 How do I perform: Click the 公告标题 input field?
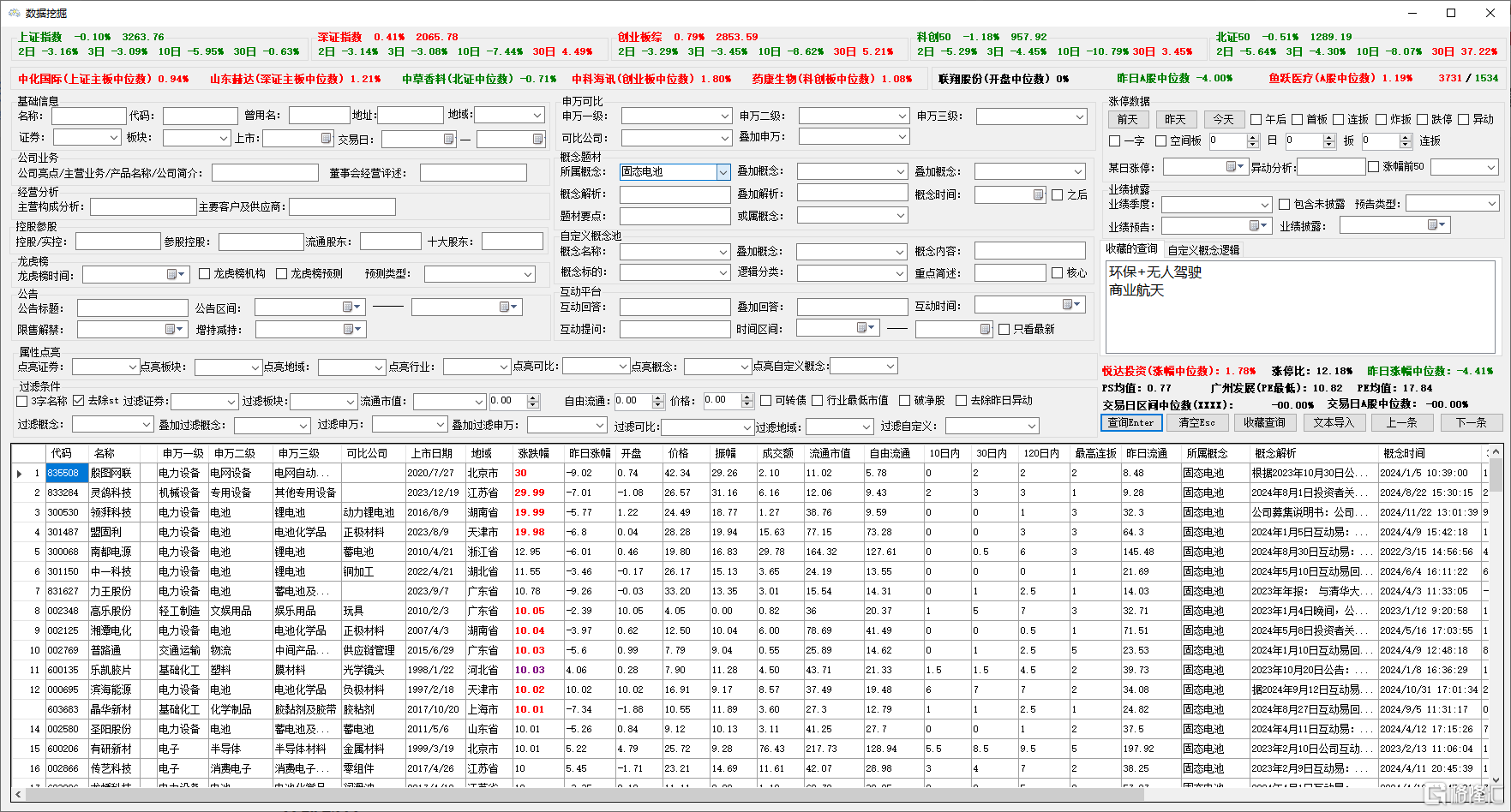point(132,308)
